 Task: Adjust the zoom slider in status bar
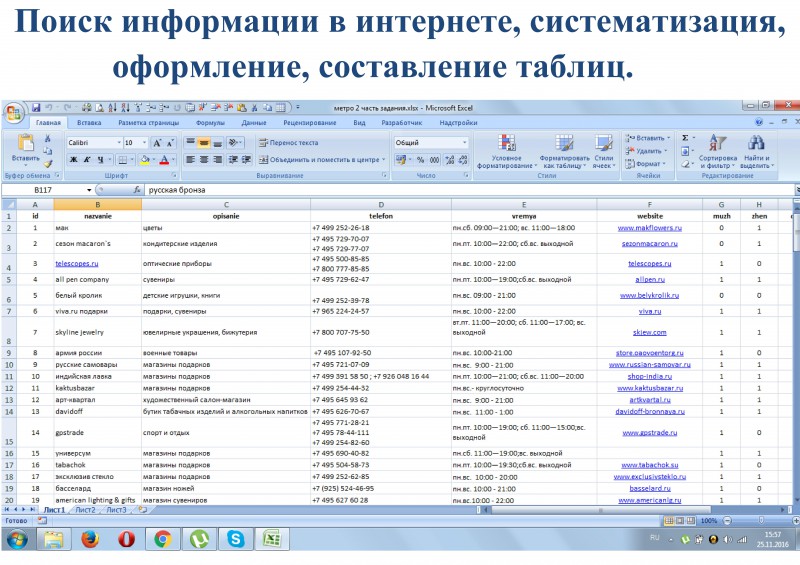(761, 521)
